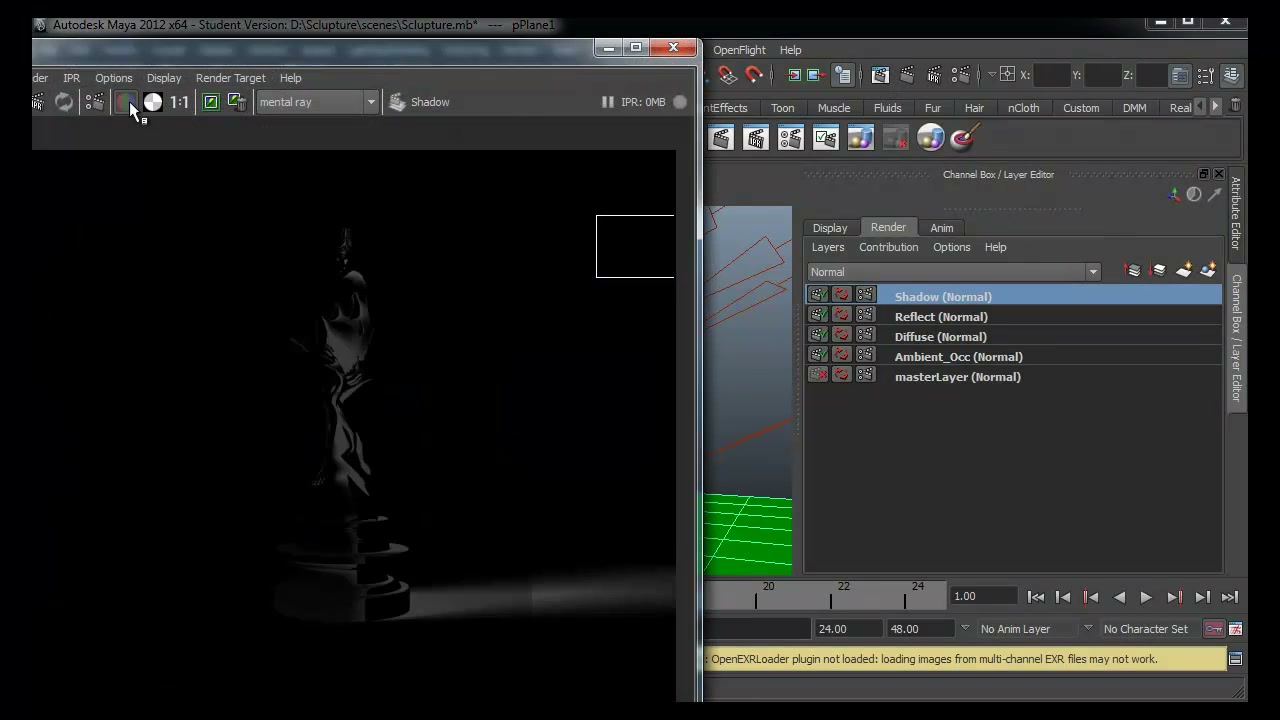Open the input box mode dropdown arrow

tap(992, 75)
